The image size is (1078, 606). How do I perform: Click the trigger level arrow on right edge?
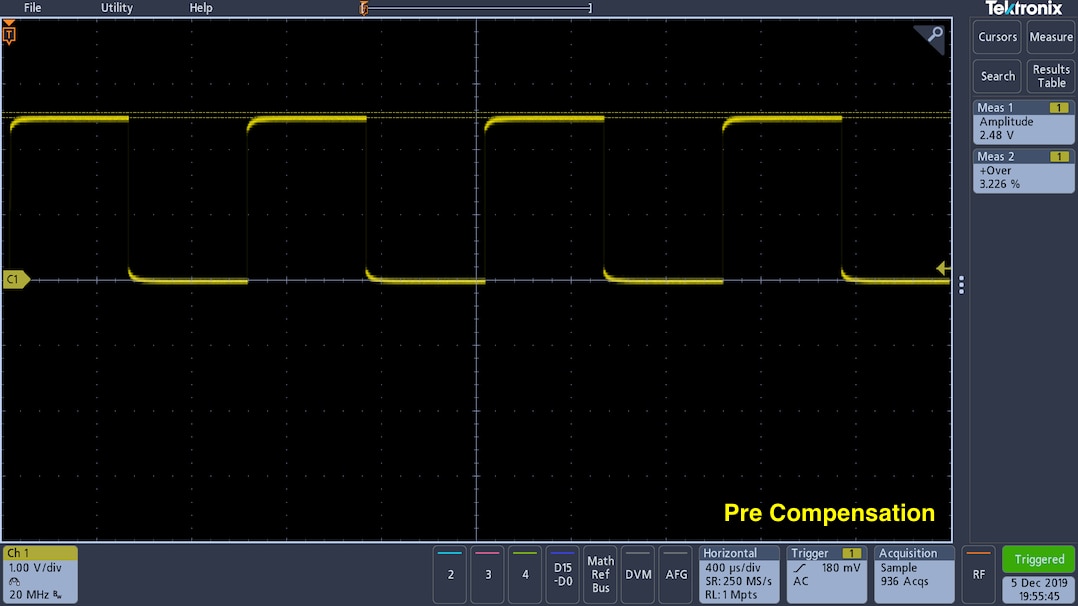click(942, 268)
